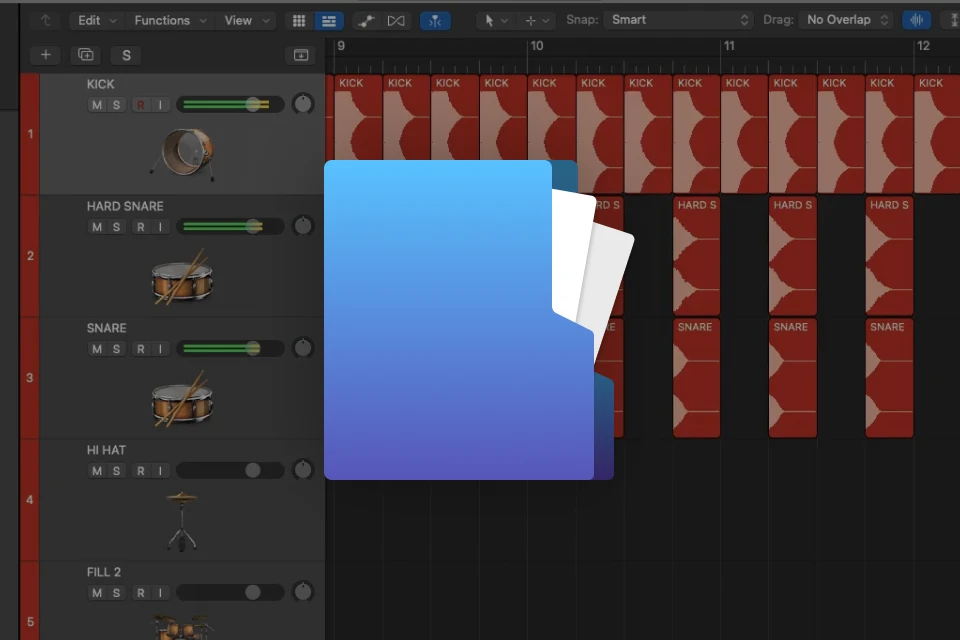Click the duplicate track icon
Image resolution: width=960 pixels, height=640 pixels.
(86, 55)
